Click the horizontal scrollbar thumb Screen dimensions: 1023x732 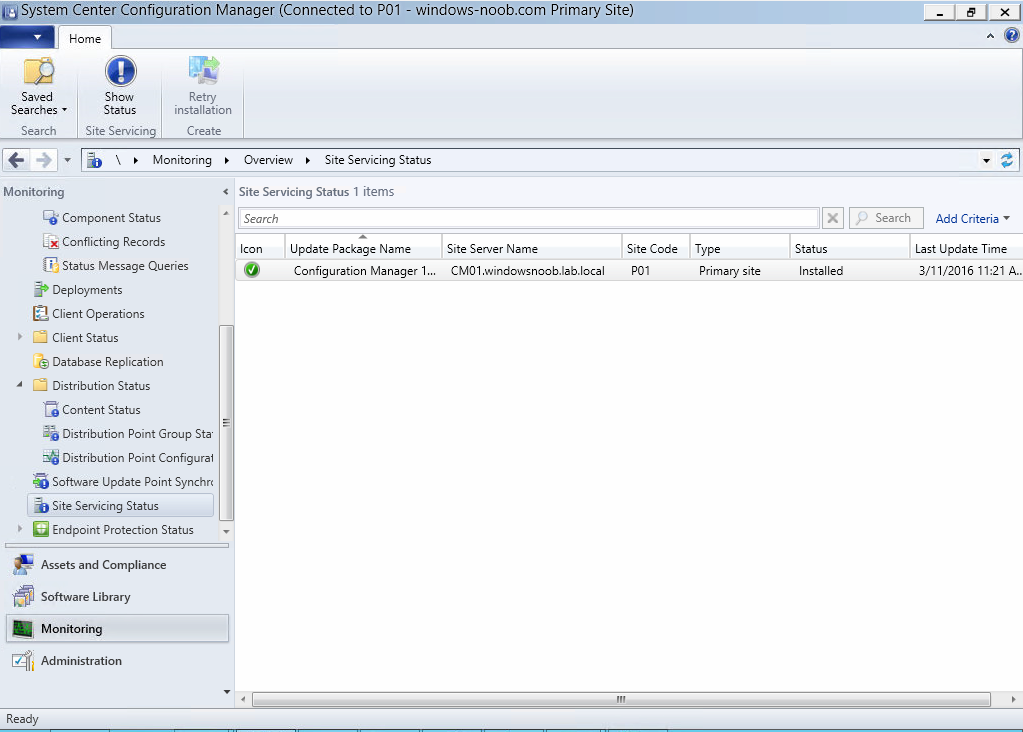tap(621, 699)
